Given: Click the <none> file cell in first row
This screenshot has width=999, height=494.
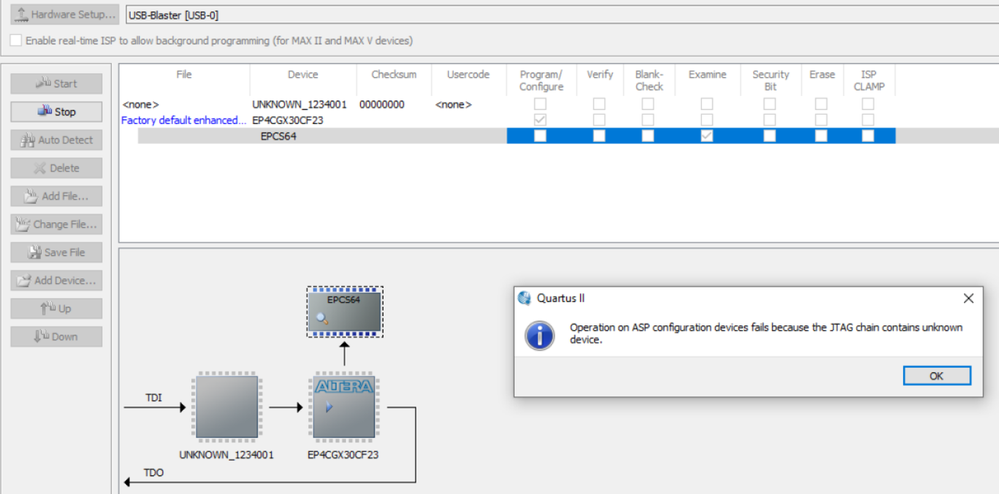Looking at the screenshot, I should 140,105.
